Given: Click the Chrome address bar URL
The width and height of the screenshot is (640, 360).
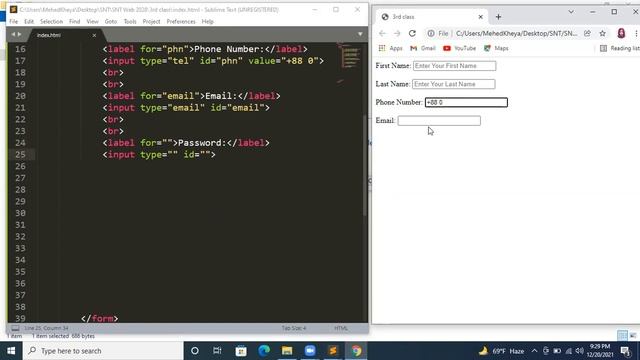Looking at the screenshot, I should (x=516, y=33).
